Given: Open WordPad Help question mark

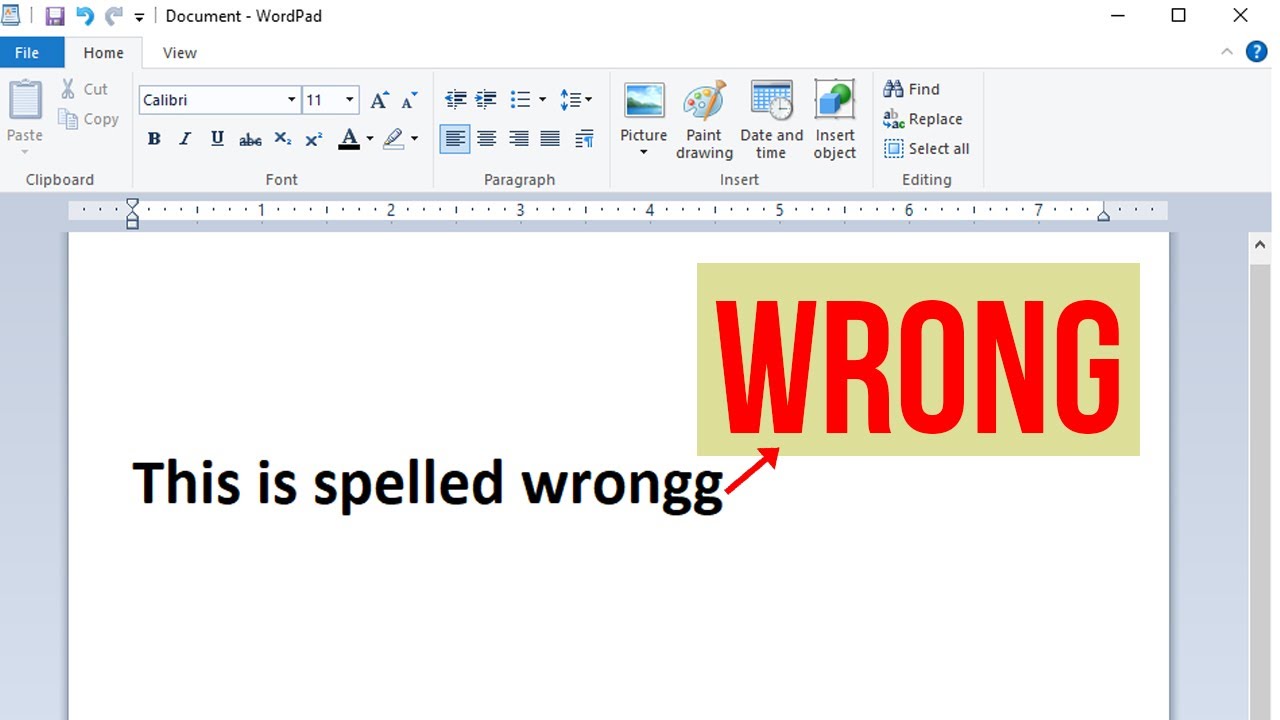Looking at the screenshot, I should pyautogui.click(x=1257, y=52).
